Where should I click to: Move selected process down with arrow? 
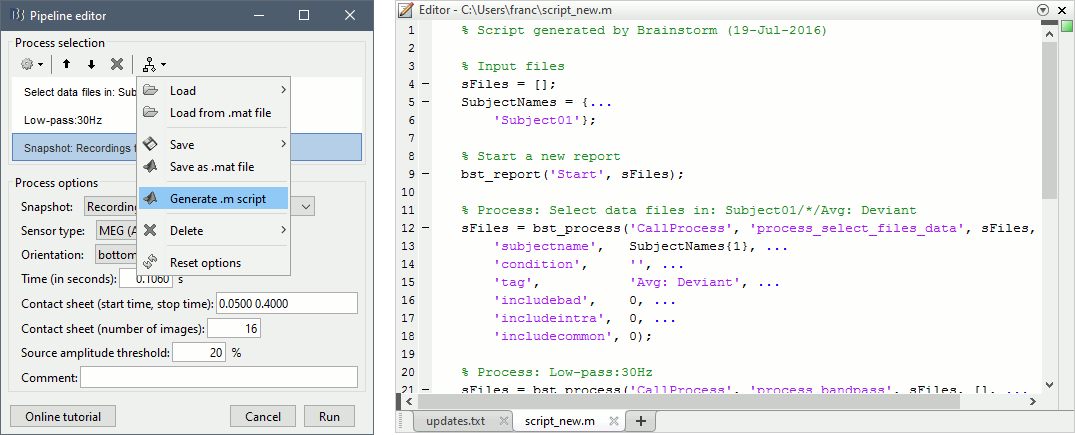tap(91, 64)
